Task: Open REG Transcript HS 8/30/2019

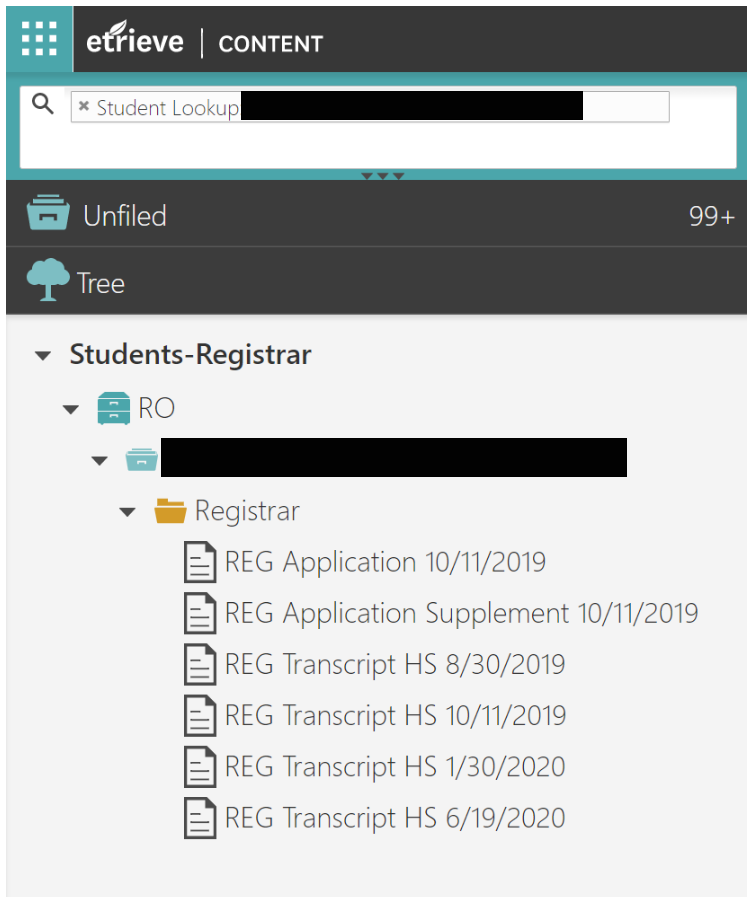Action: pos(395,664)
